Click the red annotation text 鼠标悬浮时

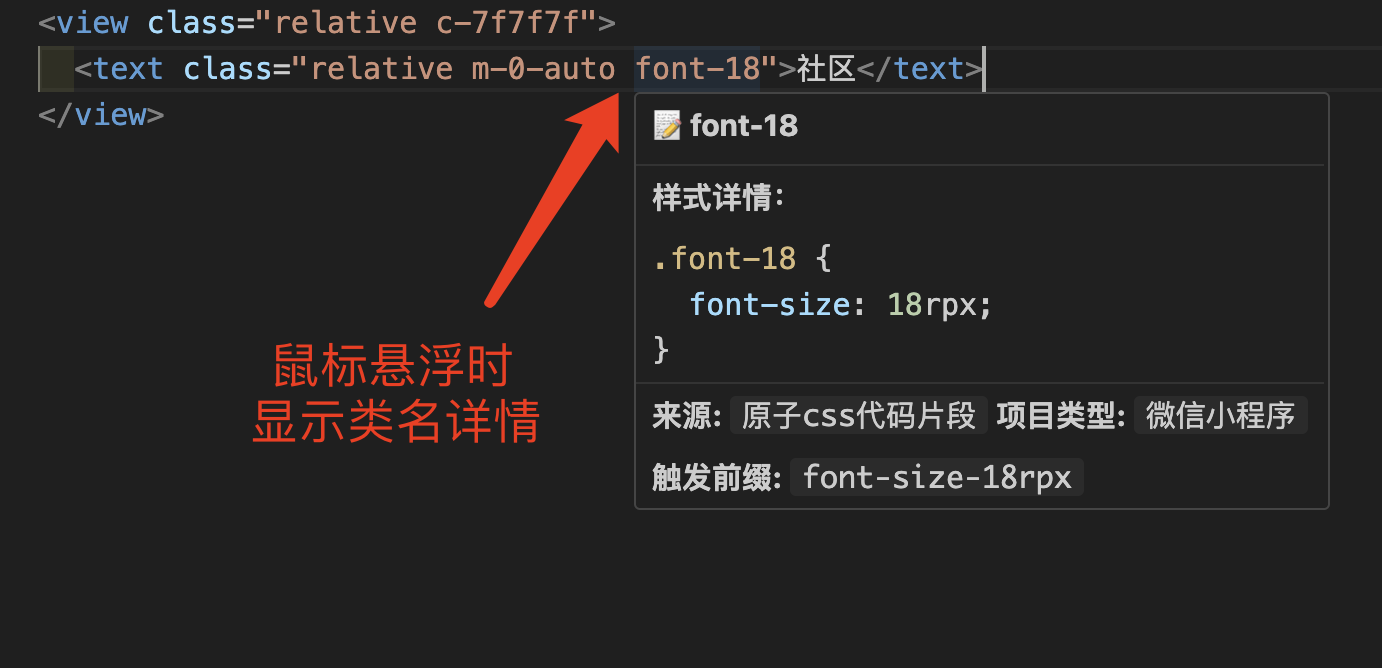(x=392, y=367)
